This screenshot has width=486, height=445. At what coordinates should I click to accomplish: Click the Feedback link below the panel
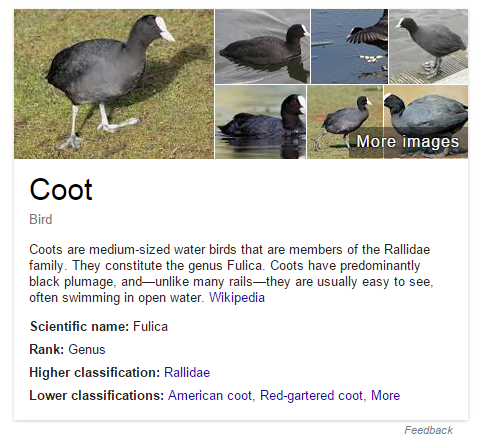(x=428, y=430)
